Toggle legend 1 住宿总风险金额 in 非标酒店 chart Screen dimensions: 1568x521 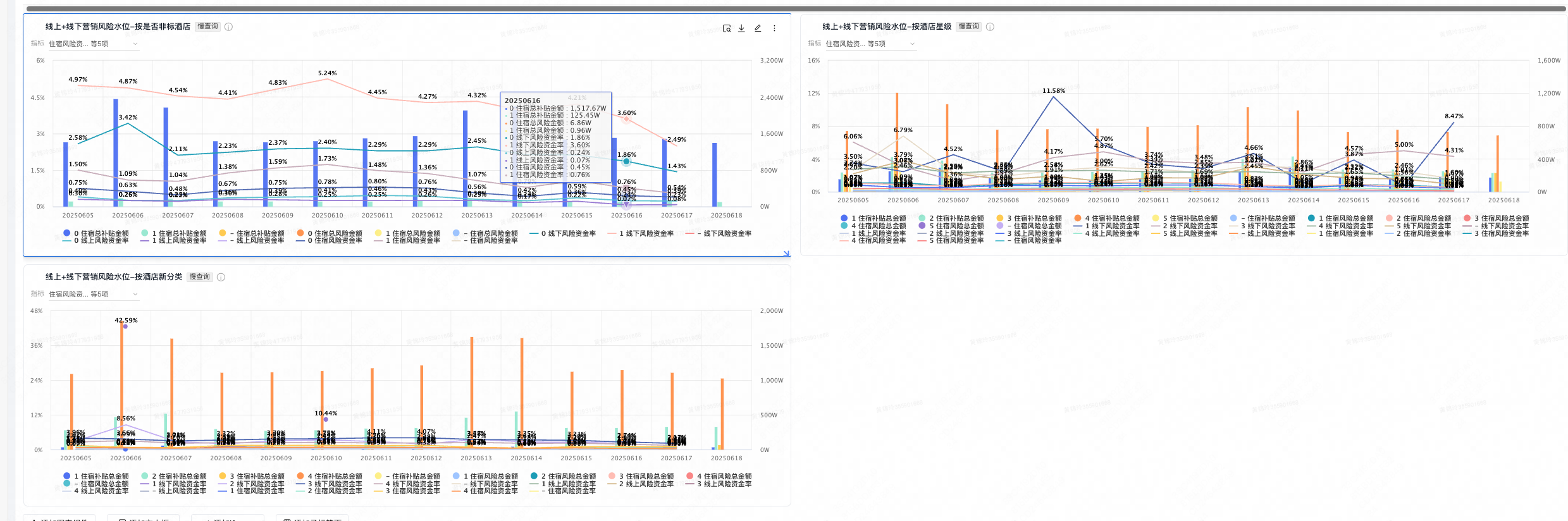pyautogui.click(x=407, y=233)
